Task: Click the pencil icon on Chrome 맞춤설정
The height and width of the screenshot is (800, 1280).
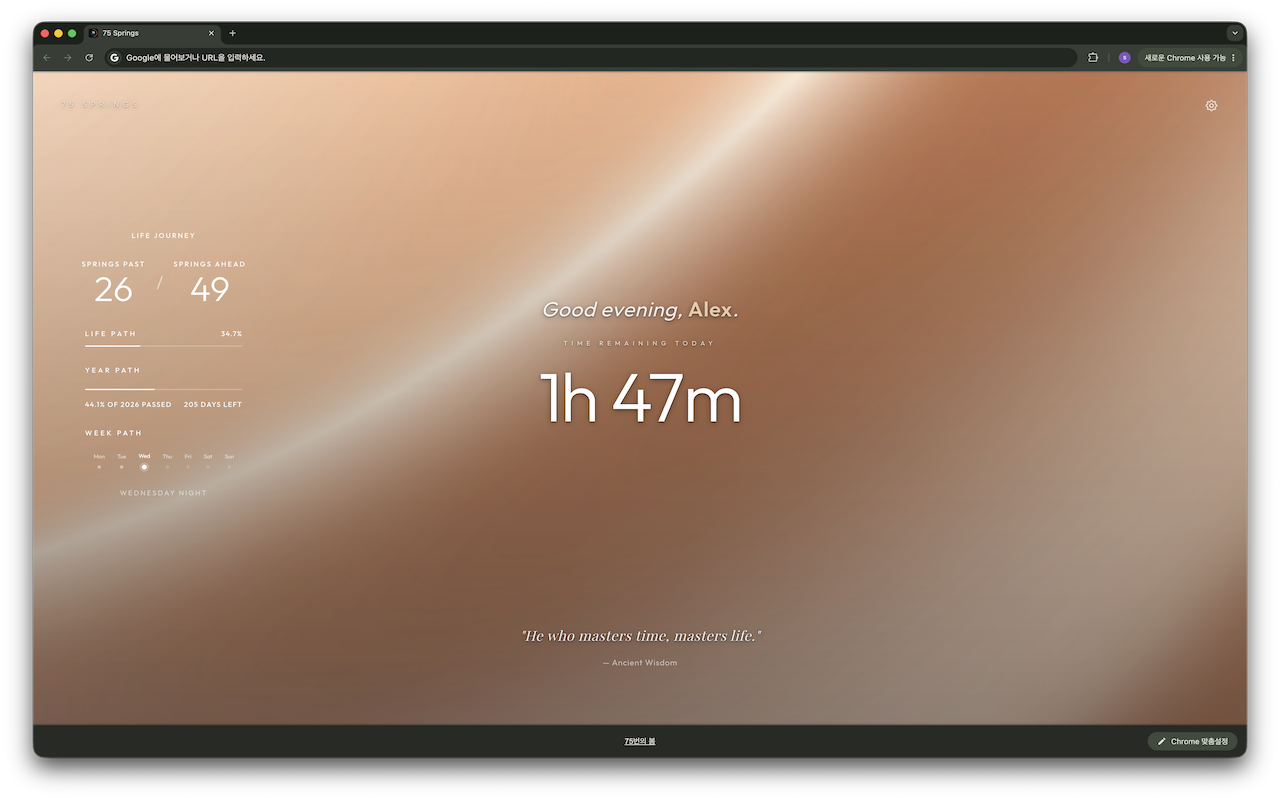Action: [1162, 742]
